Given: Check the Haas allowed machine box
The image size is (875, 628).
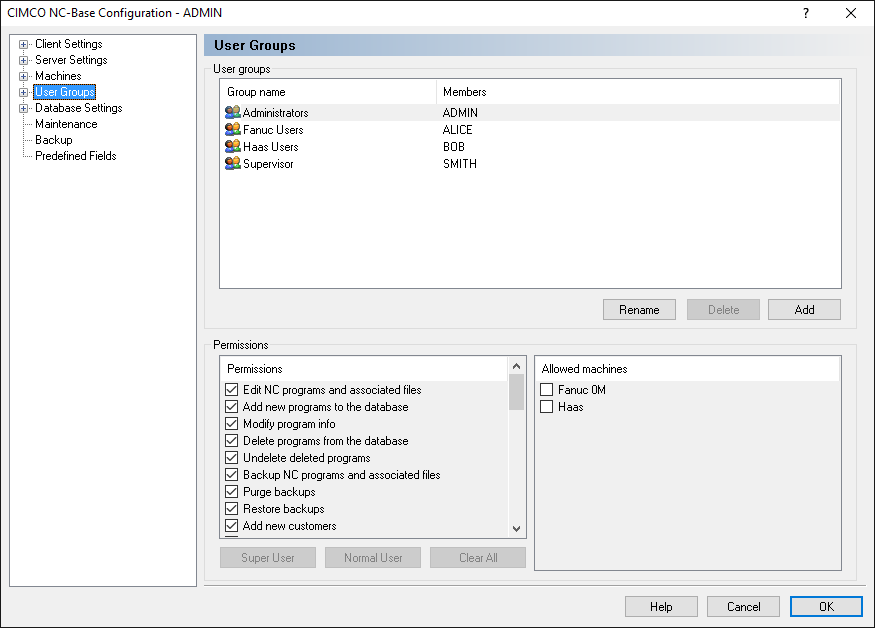Looking at the screenshot, I should click(547, 407).
